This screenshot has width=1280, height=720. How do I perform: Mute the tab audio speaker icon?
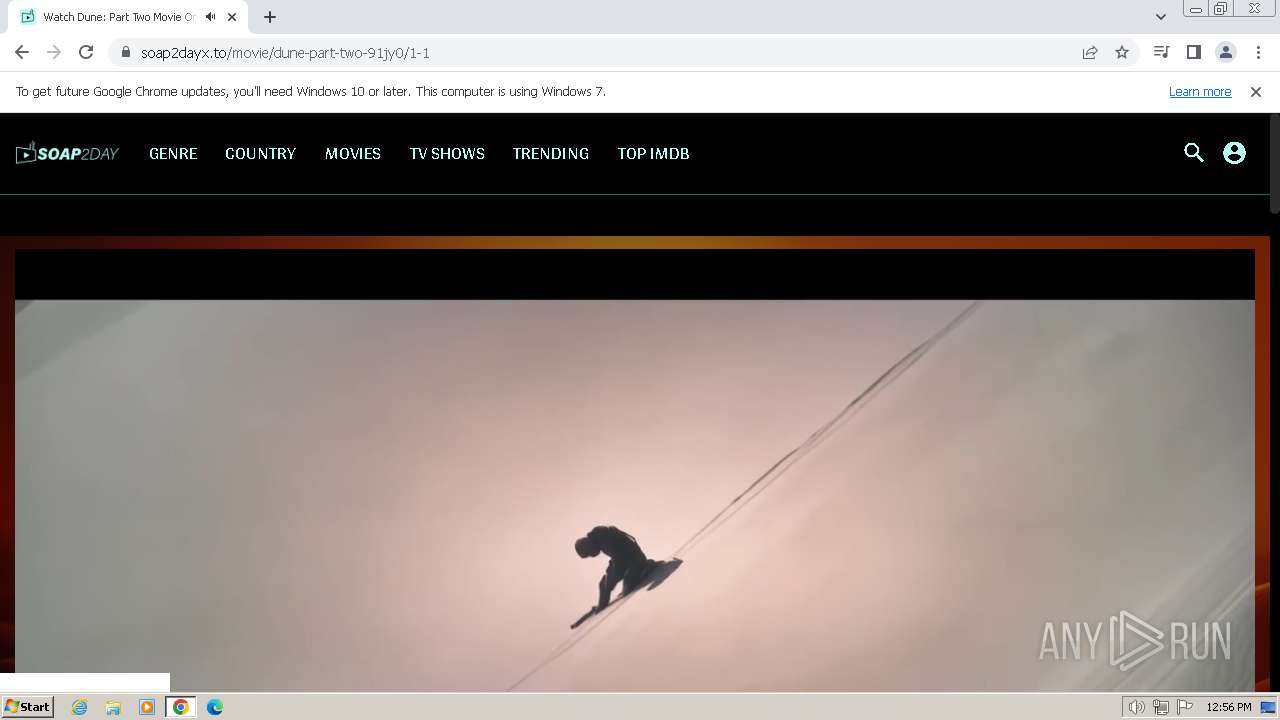click(210, 17)
